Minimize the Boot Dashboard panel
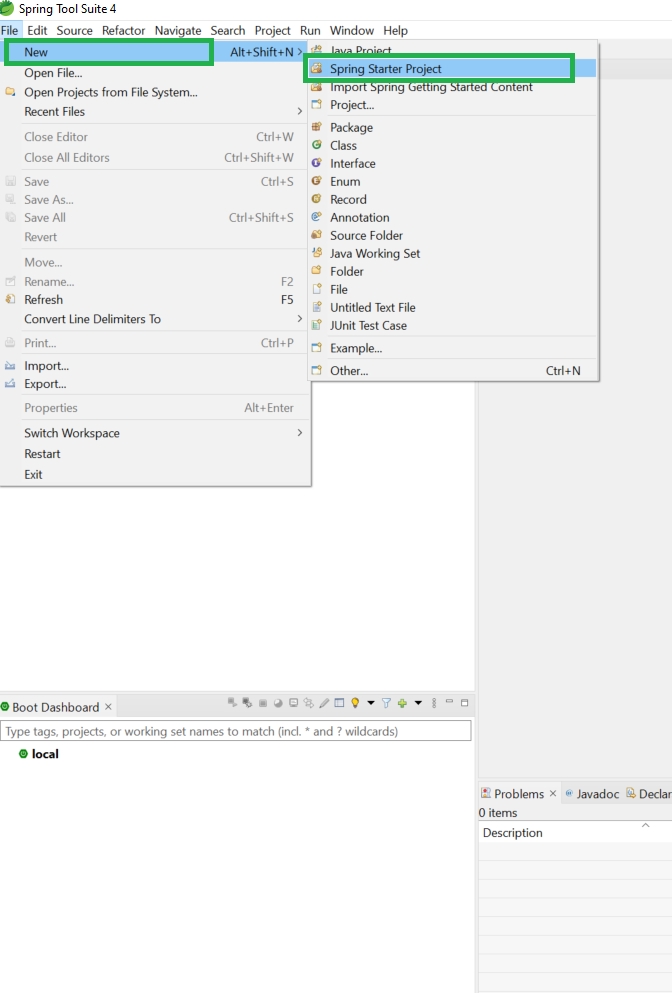Viewport: 672px width, 993px height. (449, 702)
